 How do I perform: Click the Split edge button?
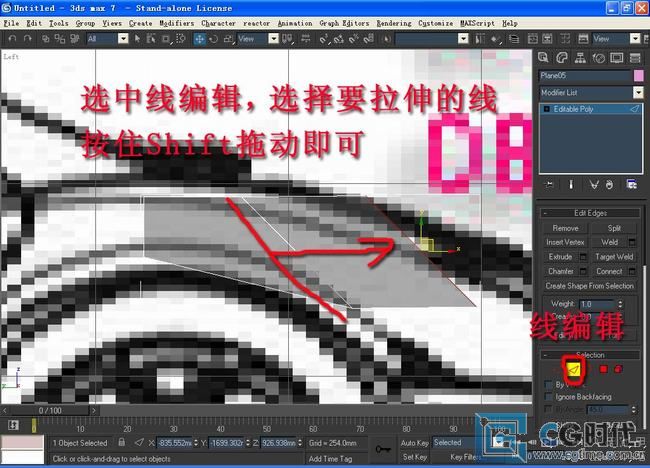pyautogui.click(x=614, y=228)
